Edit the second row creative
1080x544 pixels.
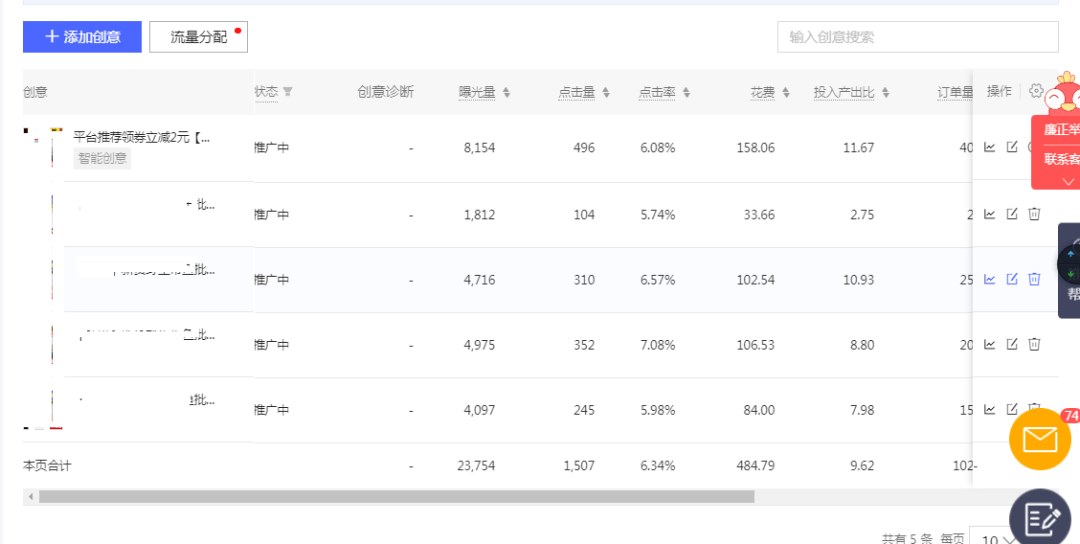tap(1012, 214)
